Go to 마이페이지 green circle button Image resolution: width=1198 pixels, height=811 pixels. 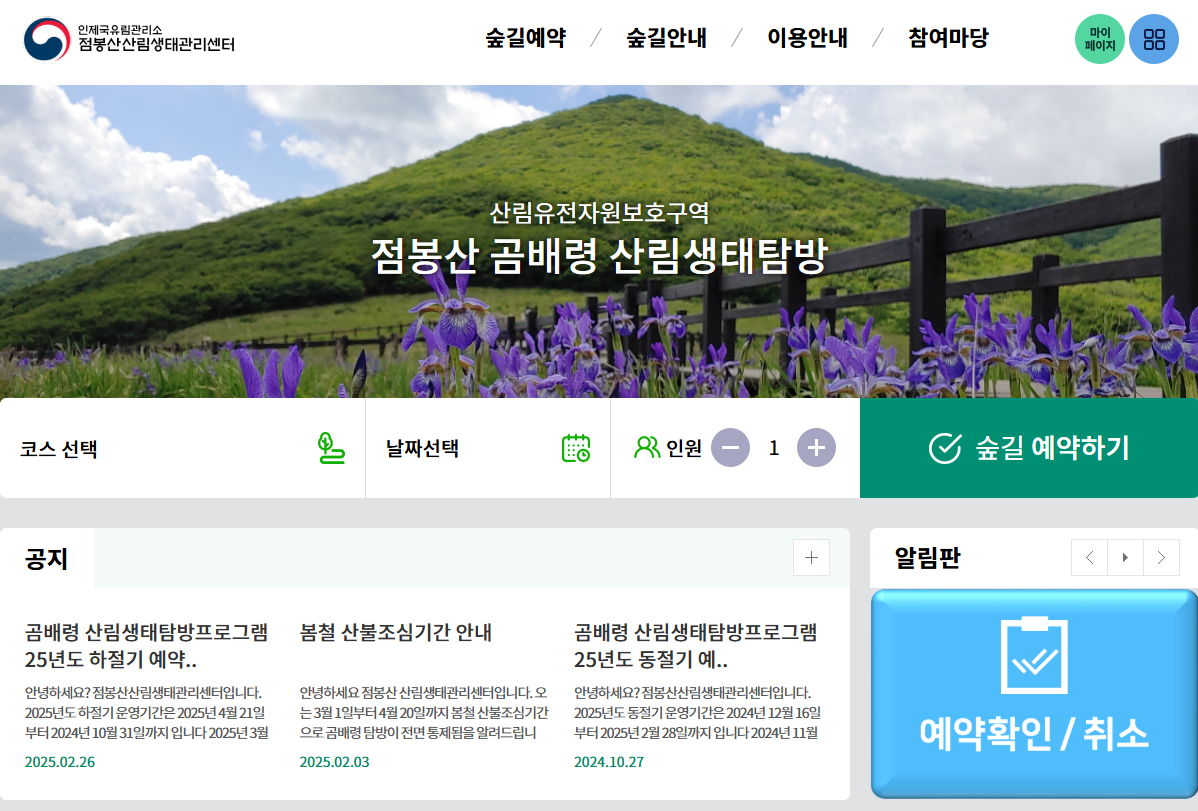click(1099, 39)
